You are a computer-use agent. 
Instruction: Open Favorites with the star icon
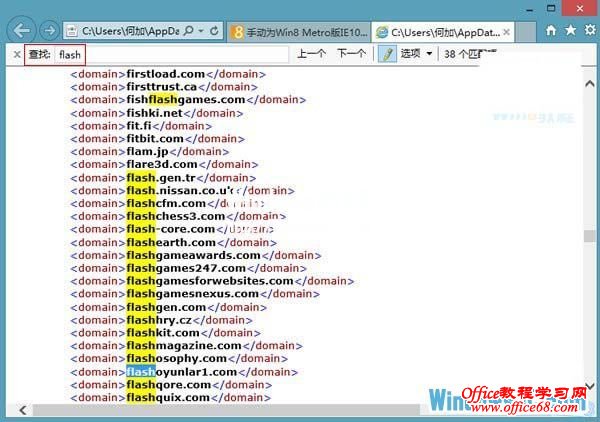tap(571, 30)
